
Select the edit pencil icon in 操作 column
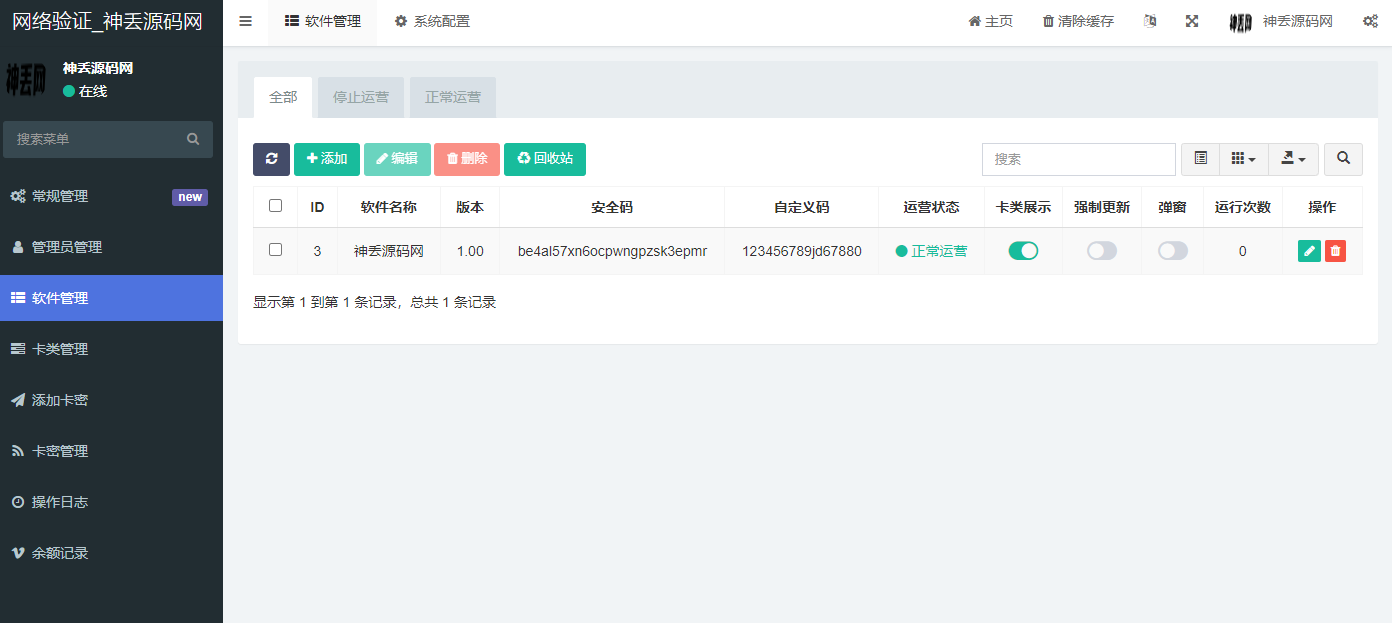click(1309, 250)
